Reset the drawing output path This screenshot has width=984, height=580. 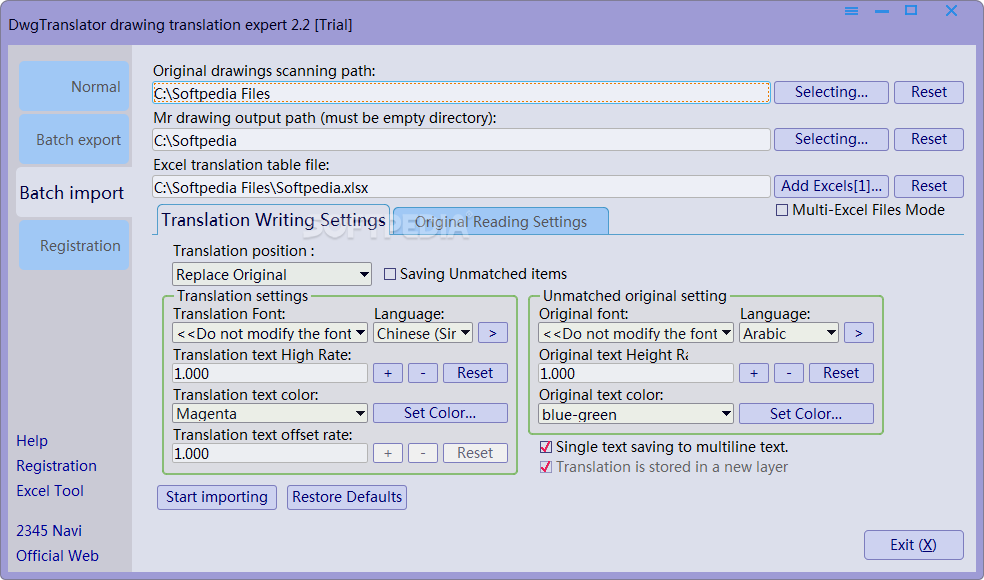[929, 139]
